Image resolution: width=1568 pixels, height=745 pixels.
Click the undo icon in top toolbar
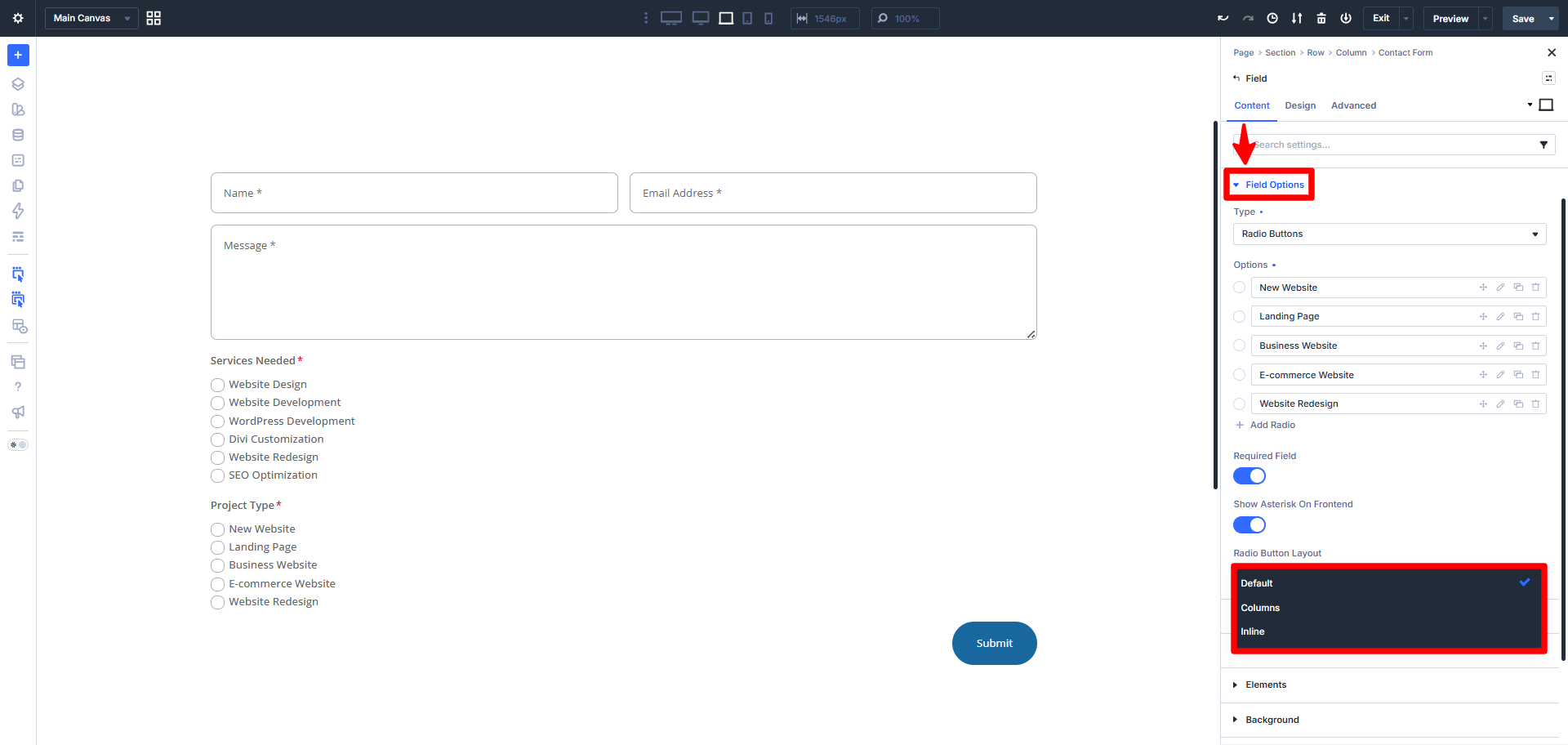pyautogui.click(x=1223, y=18)
